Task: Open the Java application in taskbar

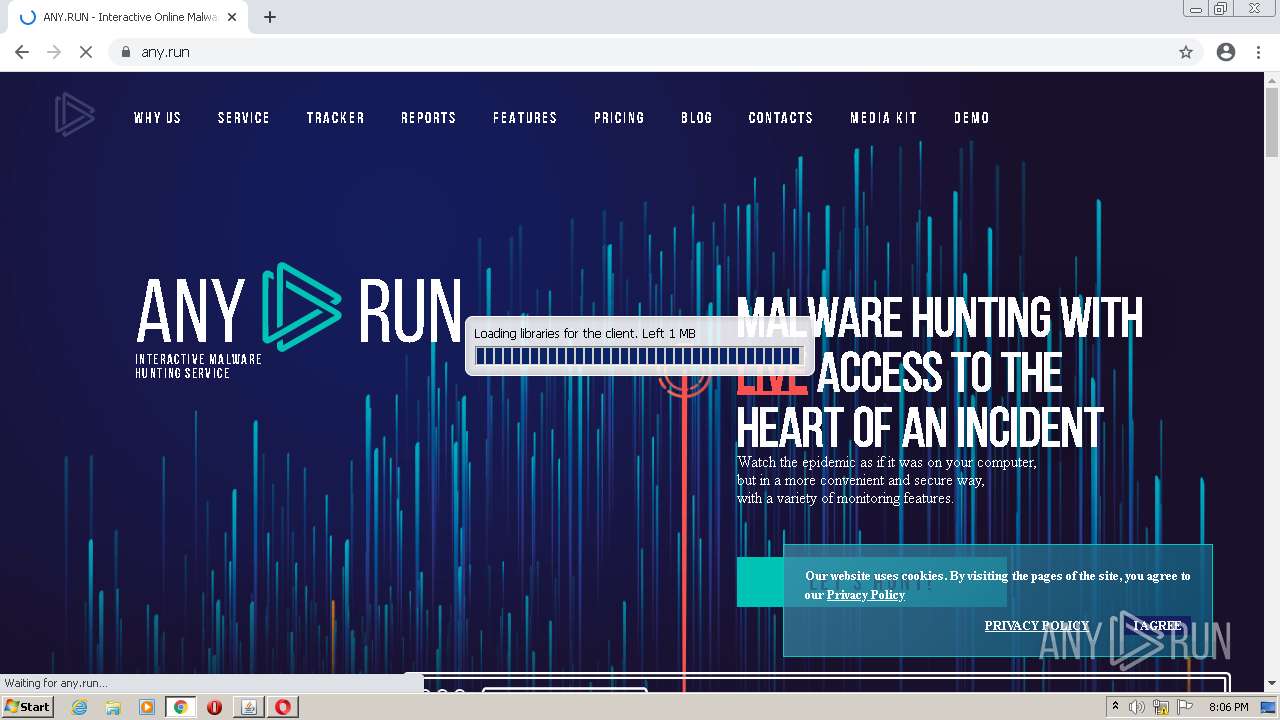Action: click(x=249, y=707)
